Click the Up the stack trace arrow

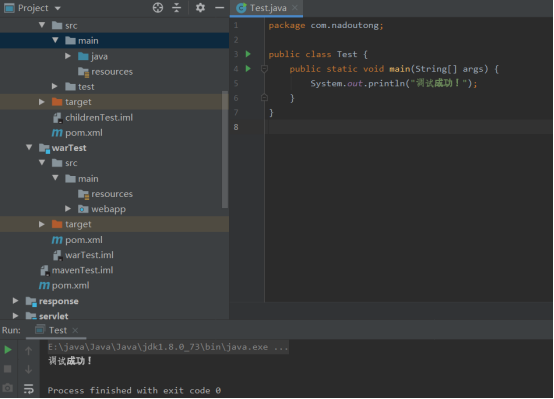[x=29, y=350]
